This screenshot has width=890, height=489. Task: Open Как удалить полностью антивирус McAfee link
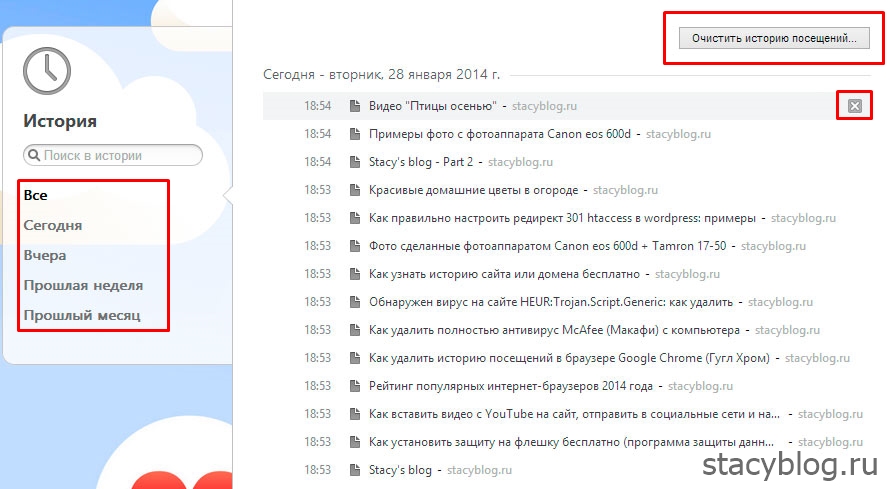(554, 330)
